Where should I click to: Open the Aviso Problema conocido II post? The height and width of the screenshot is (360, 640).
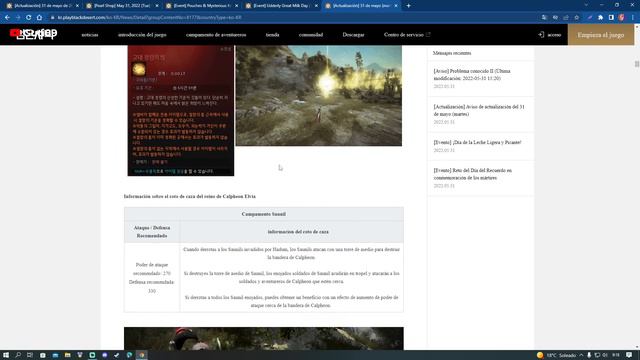472,75
